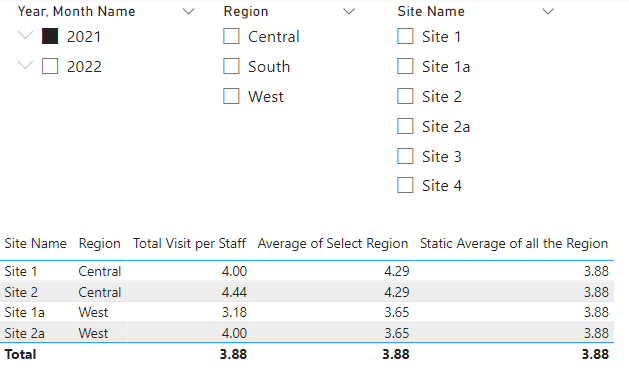Screen dimensions: 629x368
Task: Click Total row Average of Select Region value
Action: (396, 354)
